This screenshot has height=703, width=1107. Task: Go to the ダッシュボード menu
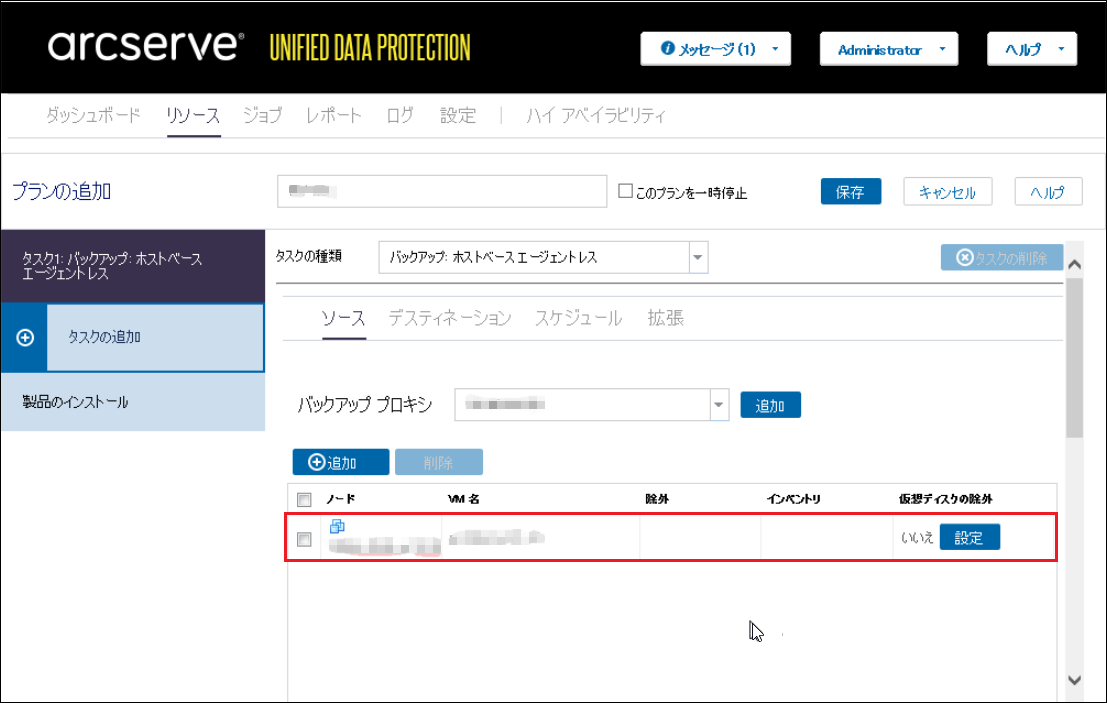(94, 115)
